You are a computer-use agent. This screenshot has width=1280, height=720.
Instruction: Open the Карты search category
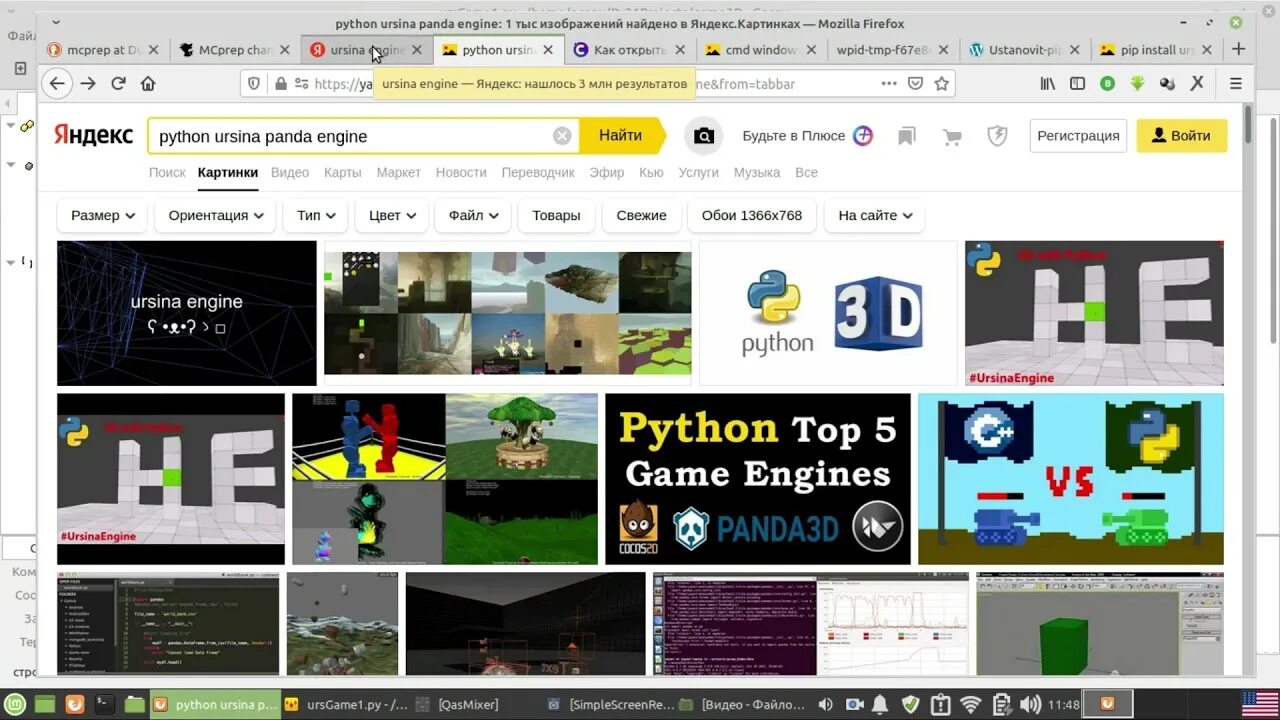342,172
